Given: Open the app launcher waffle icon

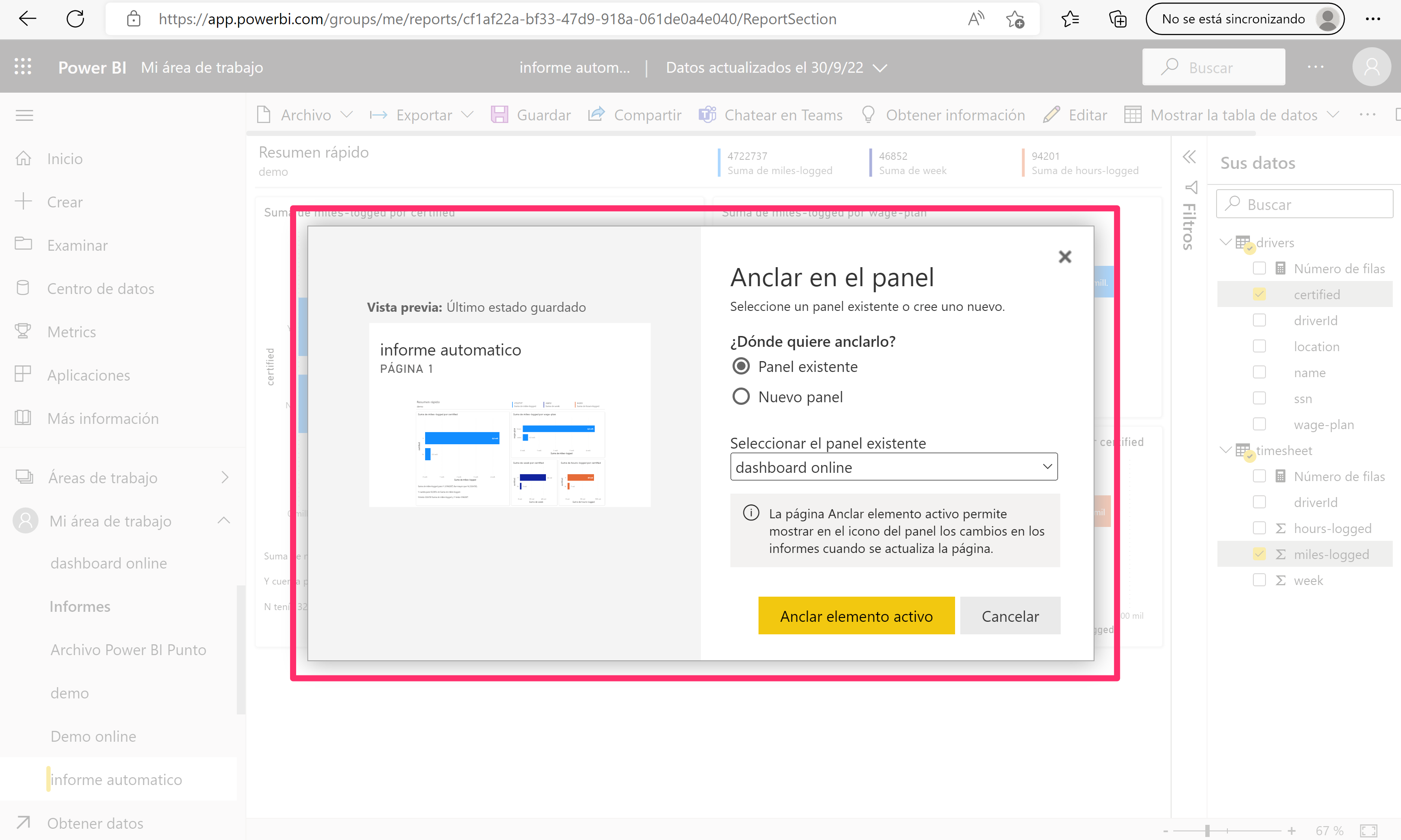Looking at the screenshot, I should click(23, 67).
